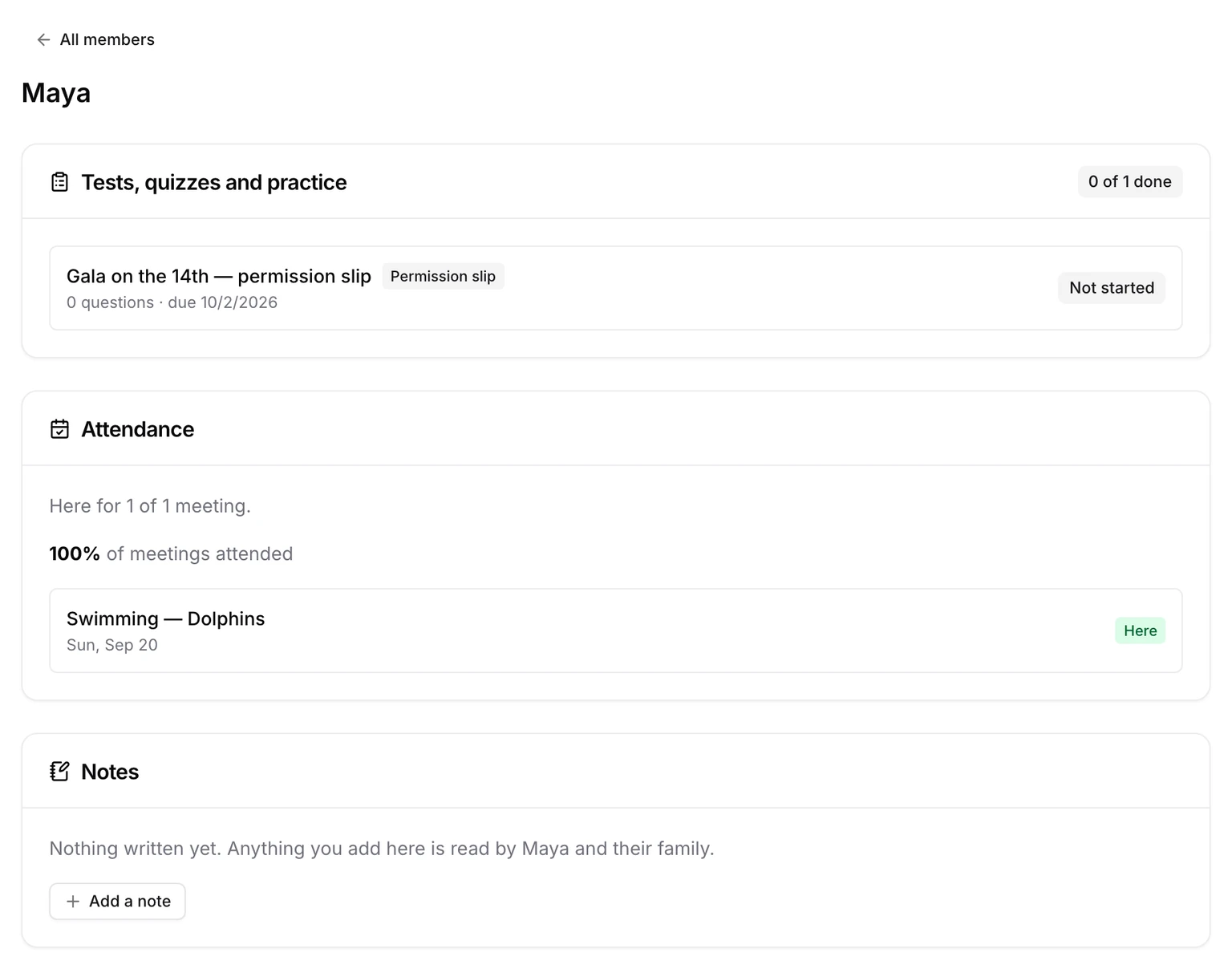Click the Attendance section heading

pyautogui.click(x=138, y=429)
